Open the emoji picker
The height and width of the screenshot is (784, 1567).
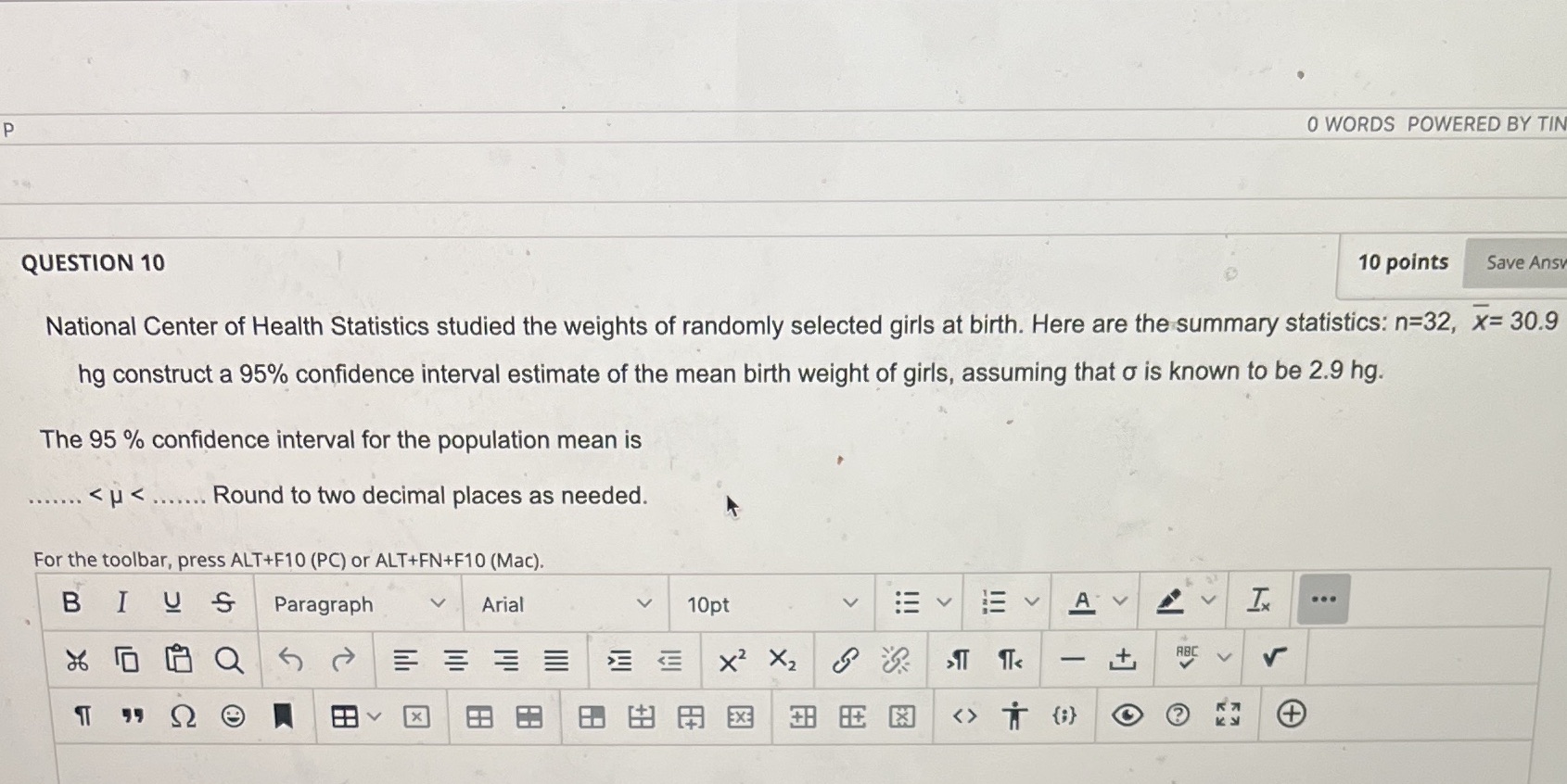(233, 715)
